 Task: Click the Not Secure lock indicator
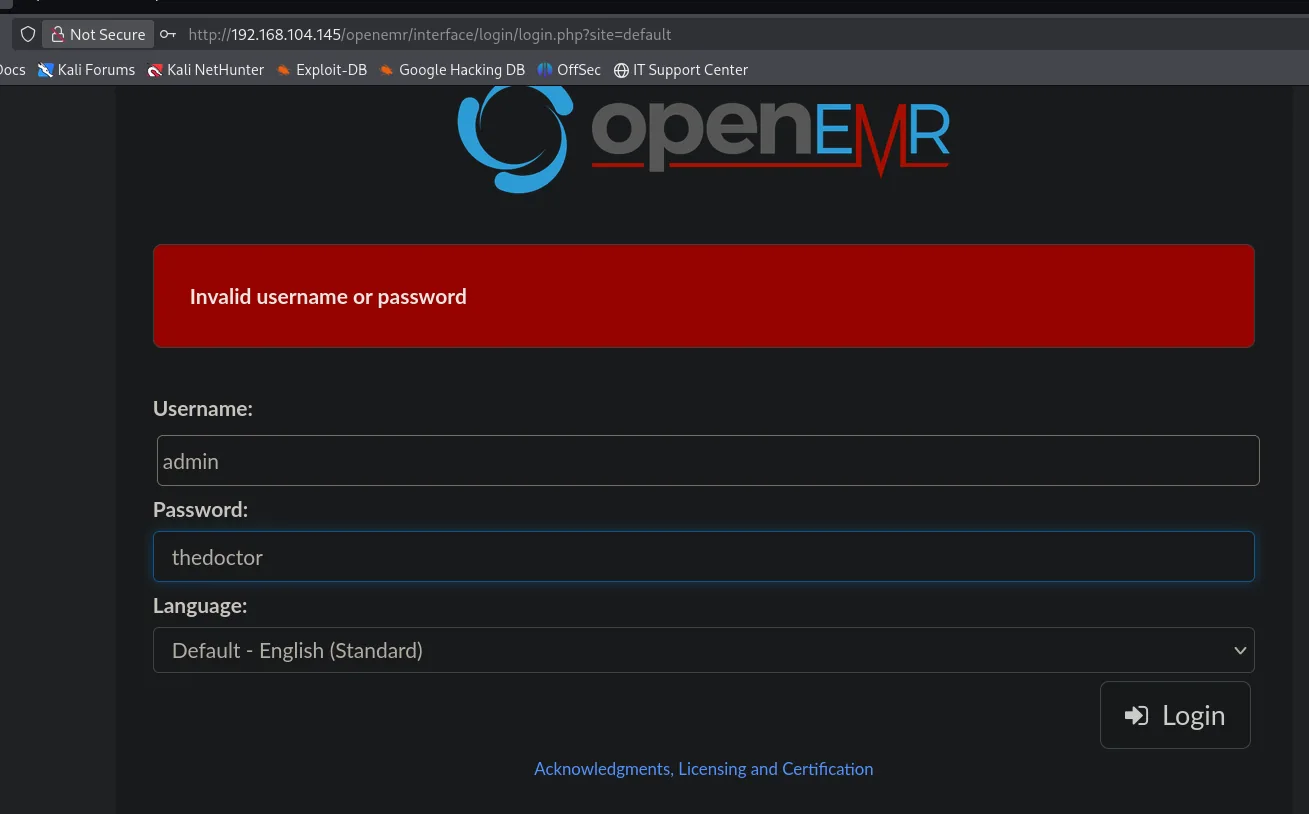pyautogui.click(x=98, y=34)
